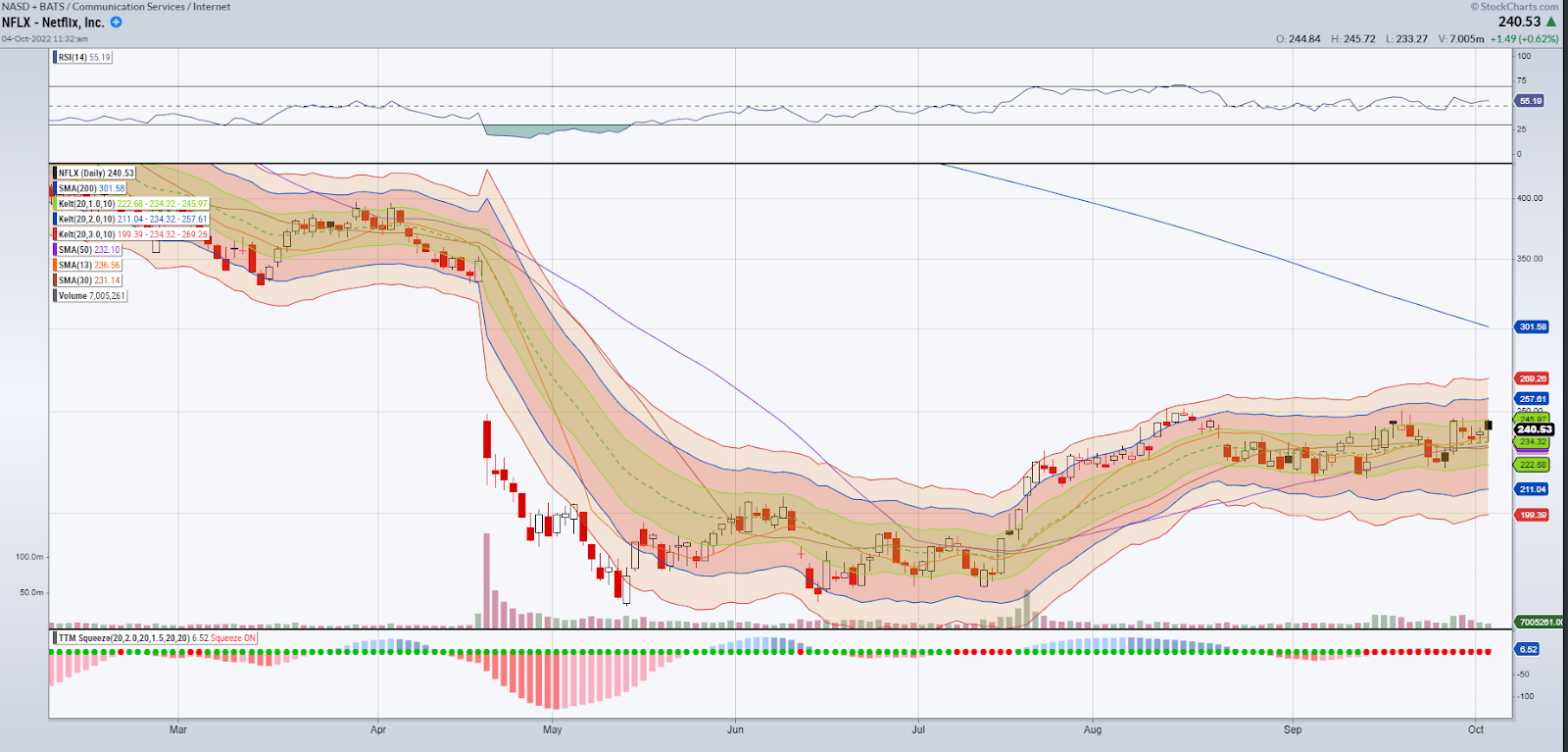Click the large 240.53 last price in the header
The height and width of the screenshot is (752, 1568).
(x=1519, y=22)
